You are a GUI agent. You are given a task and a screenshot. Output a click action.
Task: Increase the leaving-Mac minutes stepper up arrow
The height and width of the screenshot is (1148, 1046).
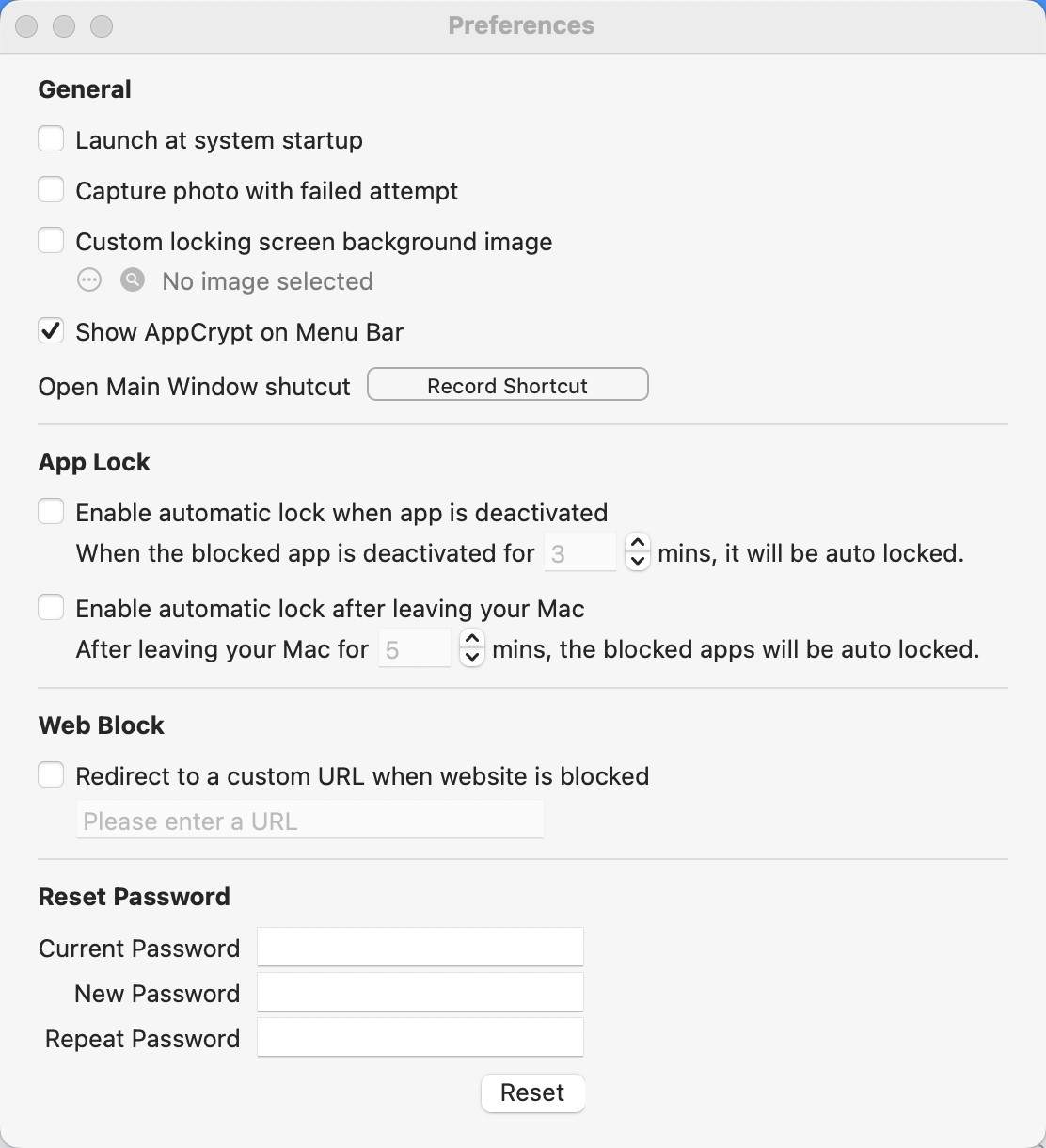pyautogui.click(x=472, y=640)
